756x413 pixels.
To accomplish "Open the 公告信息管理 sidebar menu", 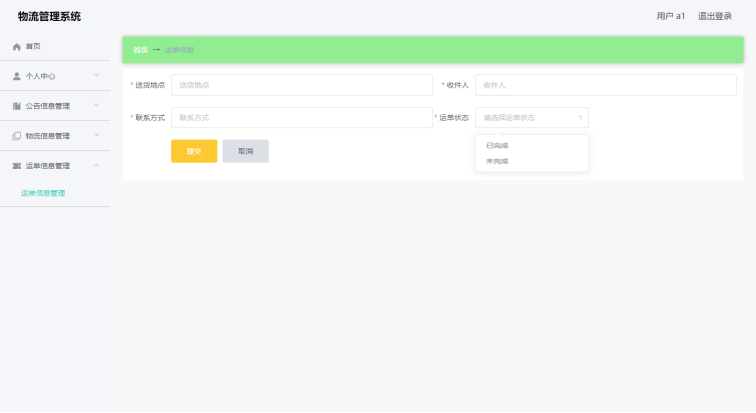I will [x=55, y=106].
